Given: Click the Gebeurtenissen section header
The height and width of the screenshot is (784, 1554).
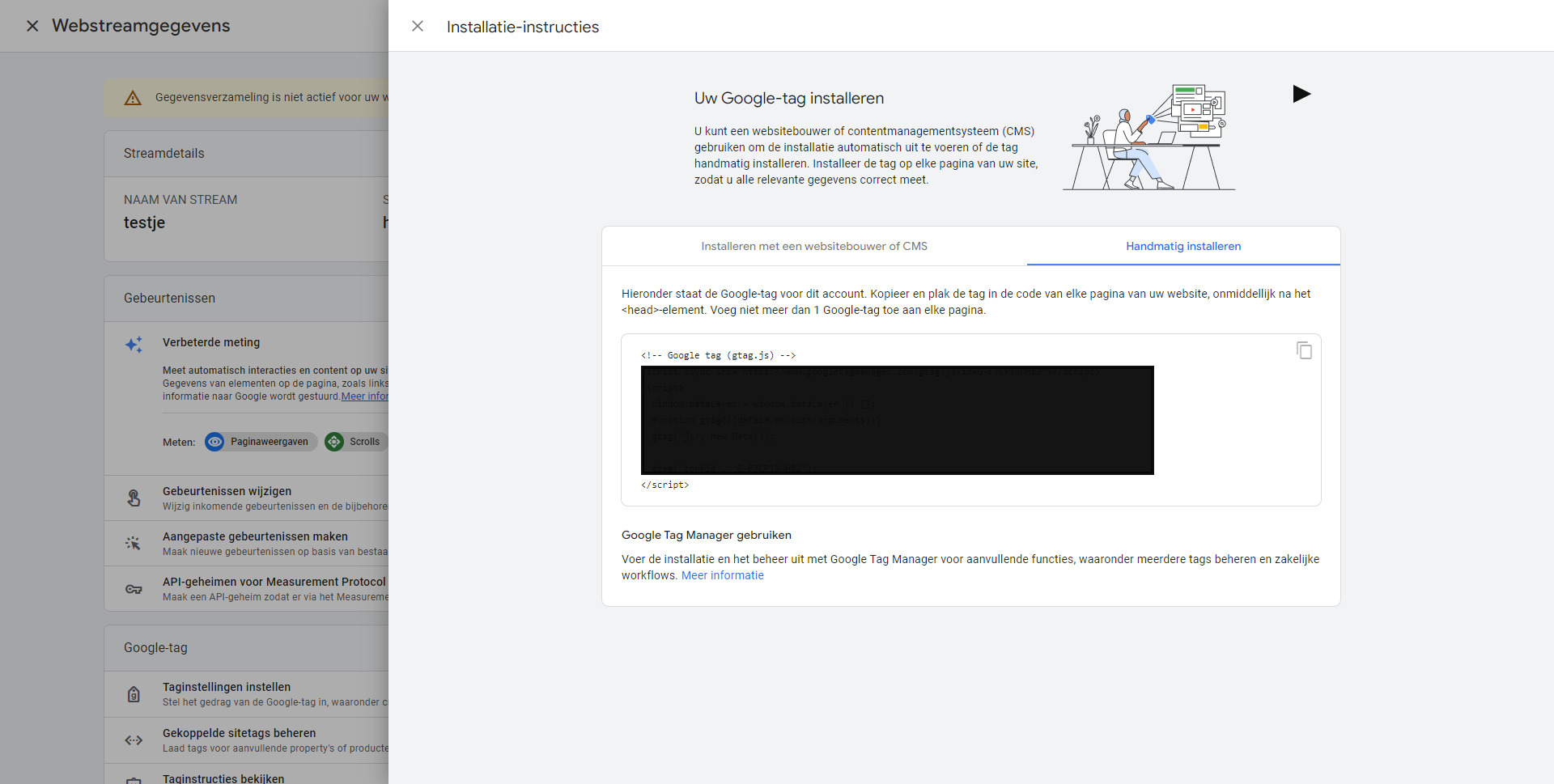Looking at the screenshot, I should 169,299.
